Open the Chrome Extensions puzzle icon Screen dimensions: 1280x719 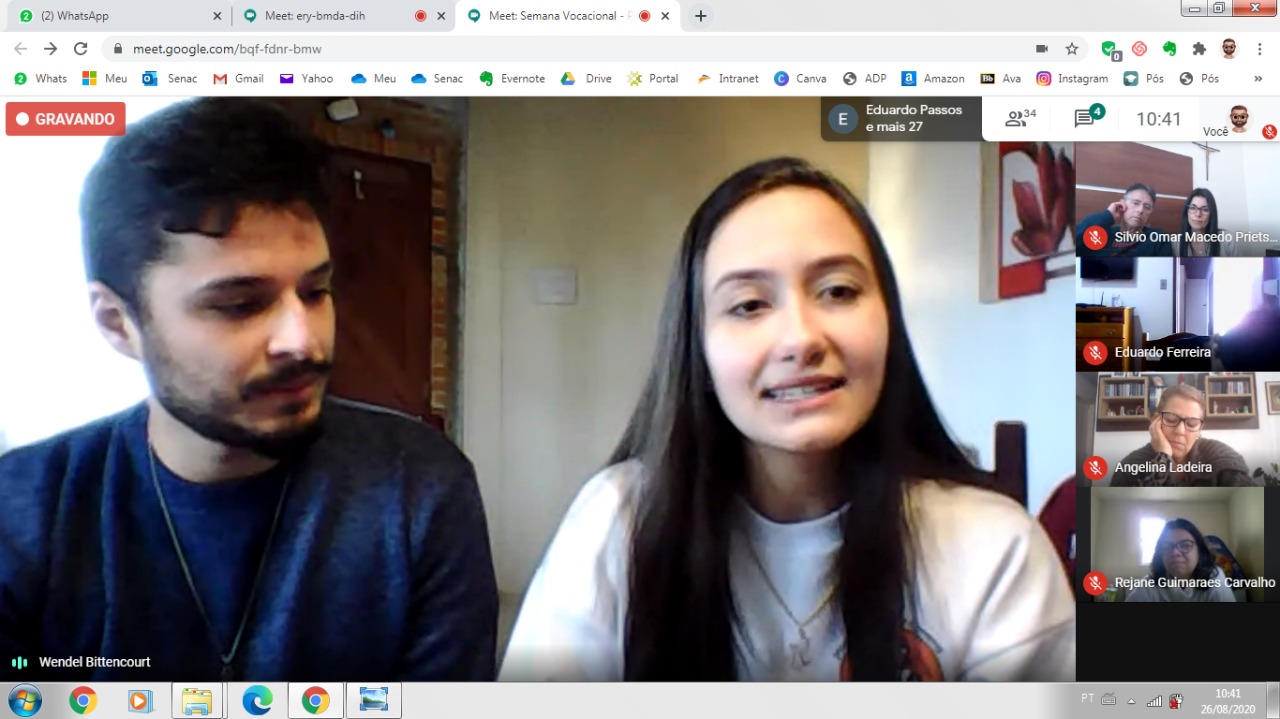(x=1199, y=48)
